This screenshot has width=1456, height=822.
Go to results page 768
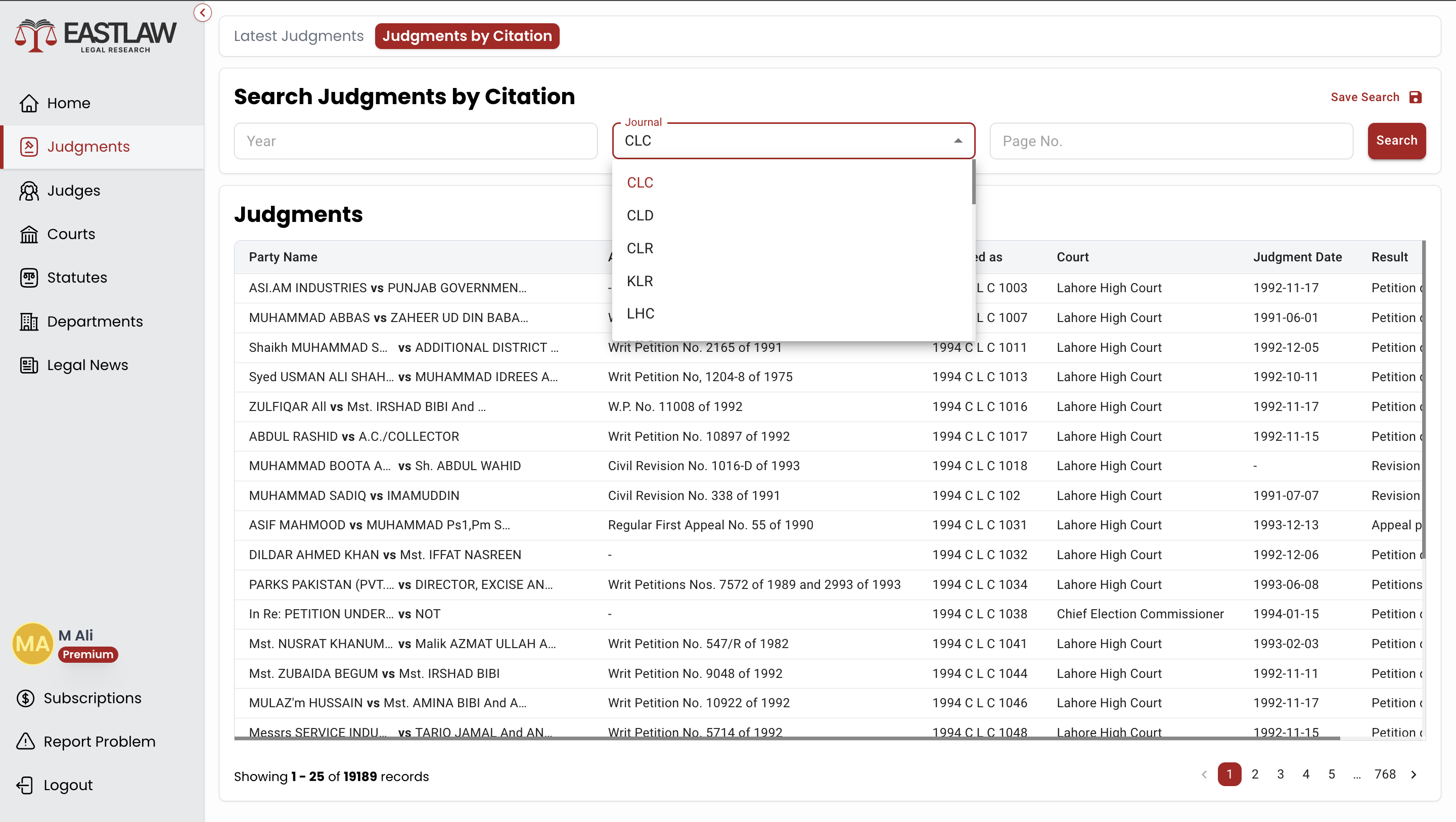pyautogui.click(x=1384, y=774)
